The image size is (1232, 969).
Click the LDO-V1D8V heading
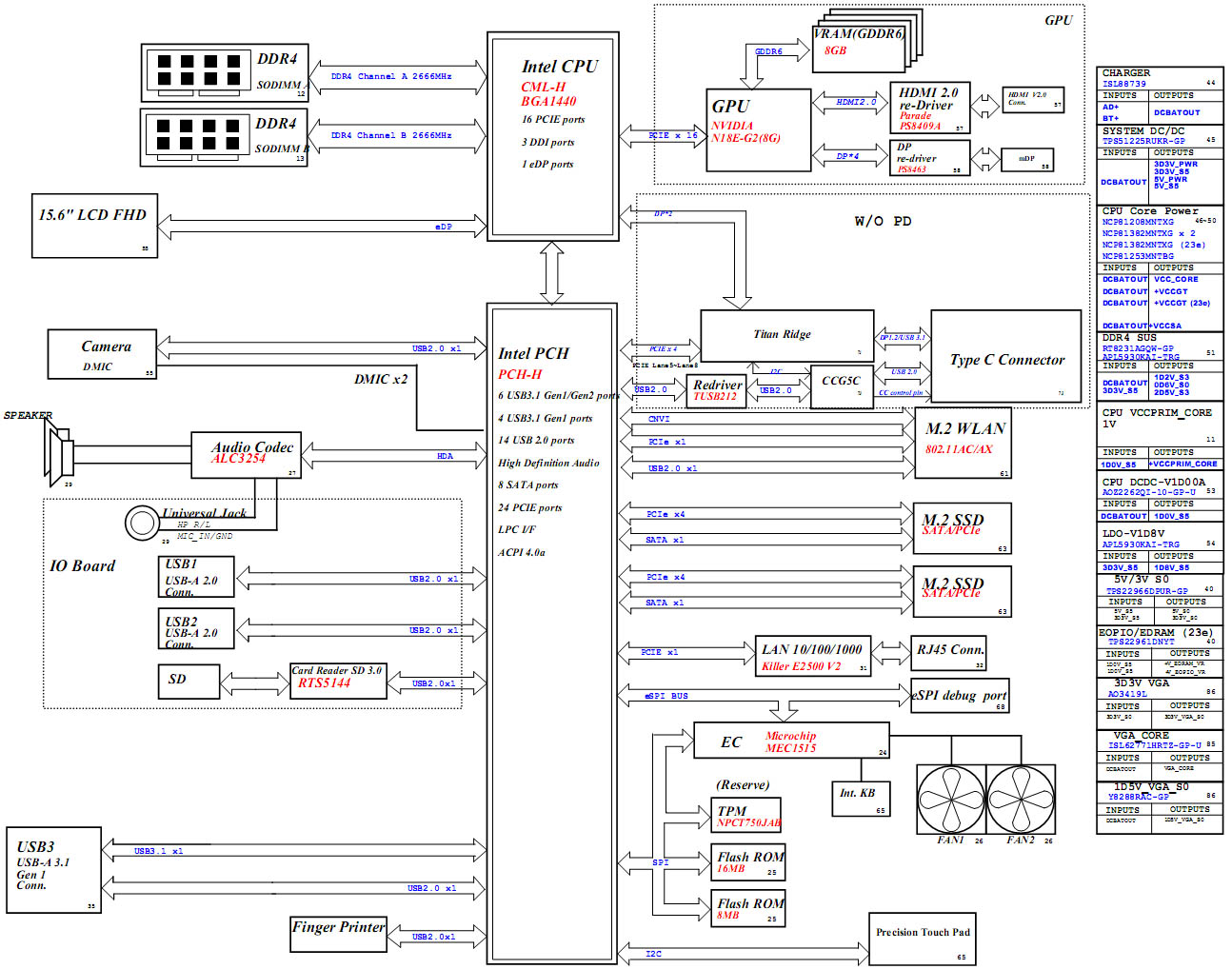coord(1133,533)
